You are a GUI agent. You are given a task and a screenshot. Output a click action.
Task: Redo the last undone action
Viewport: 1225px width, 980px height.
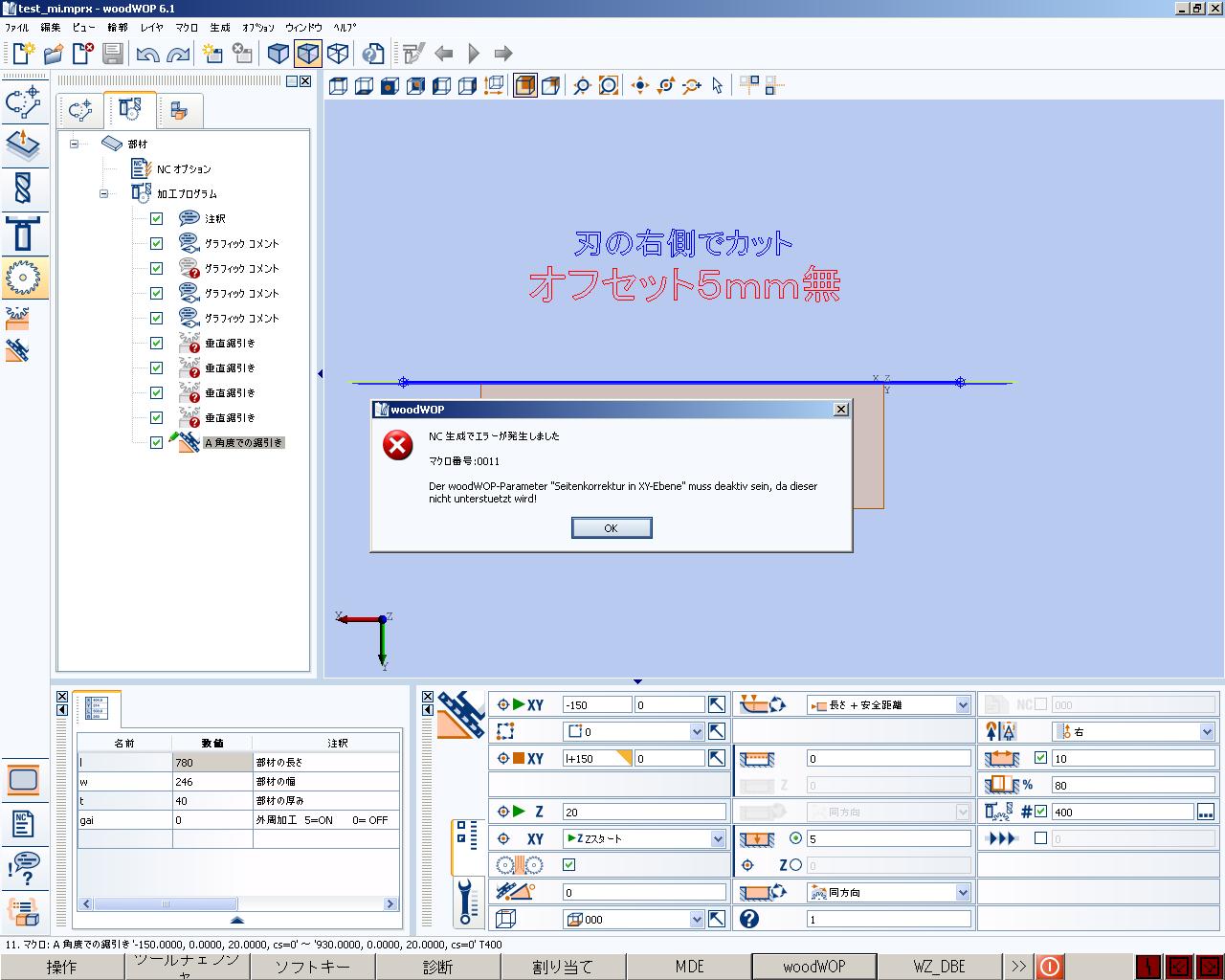[x=178, y=54]
